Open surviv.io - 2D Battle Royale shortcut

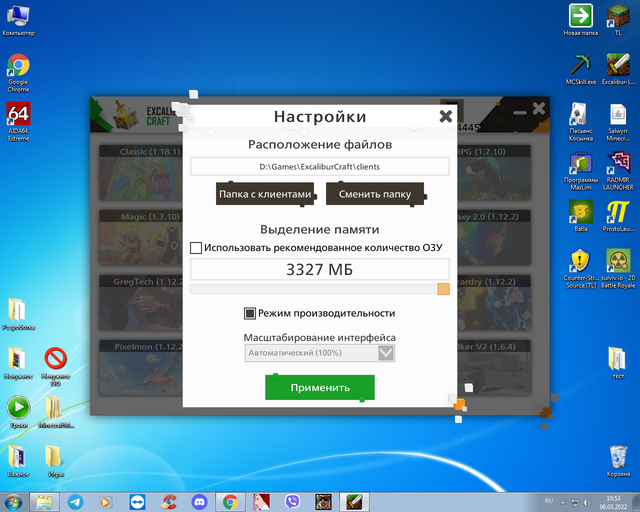pyautogui.click(x=618, y=269)
